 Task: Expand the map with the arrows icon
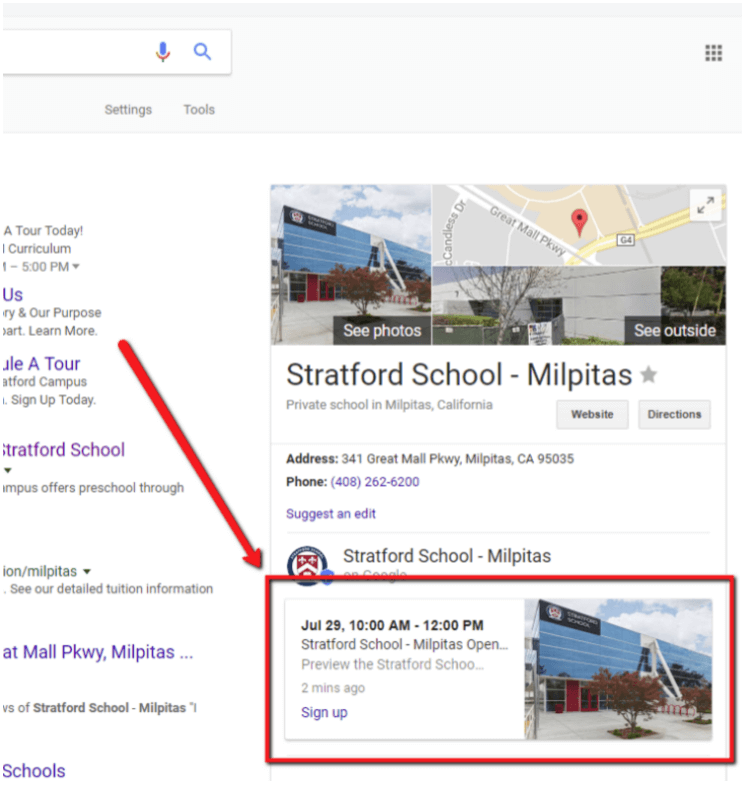tap(706, 205)
